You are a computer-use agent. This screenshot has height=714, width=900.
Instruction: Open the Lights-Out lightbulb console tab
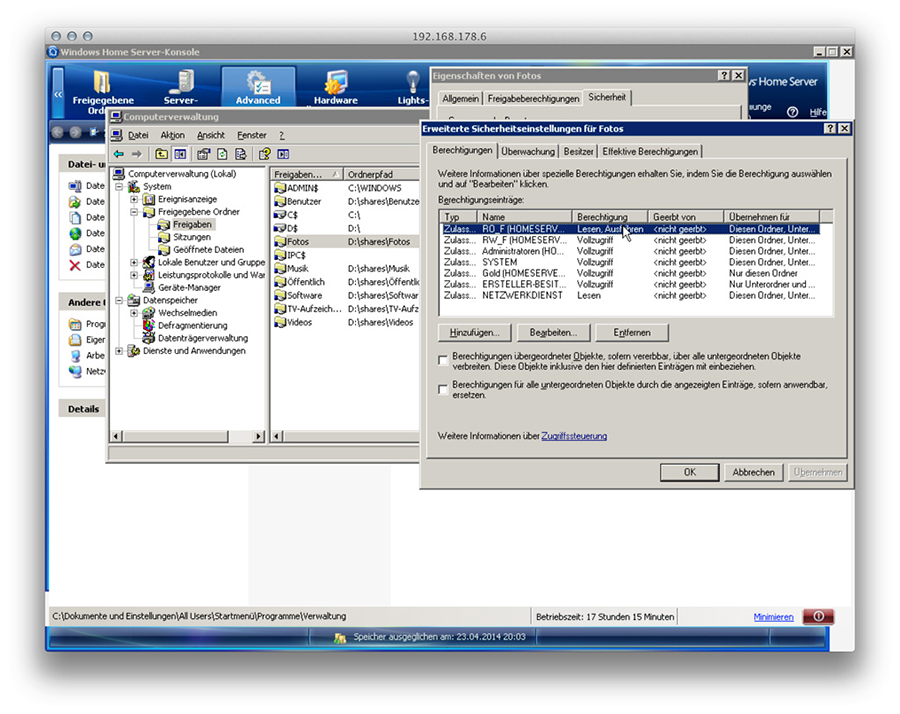pos(412,82)
